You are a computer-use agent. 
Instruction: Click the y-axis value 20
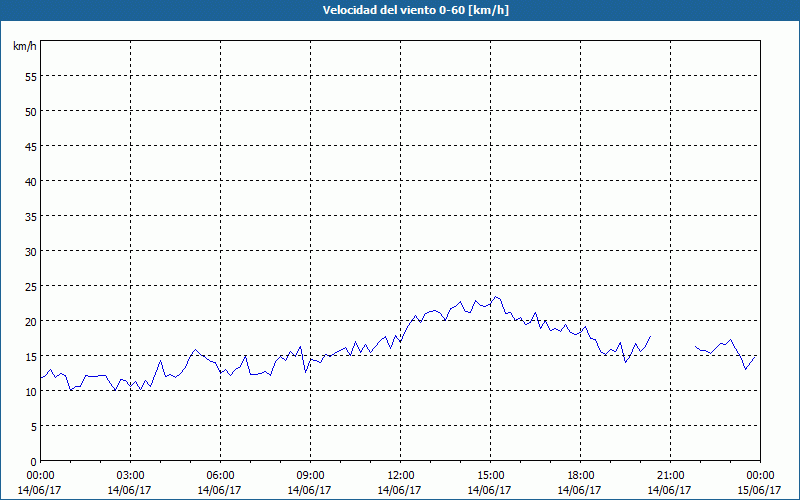31,323
